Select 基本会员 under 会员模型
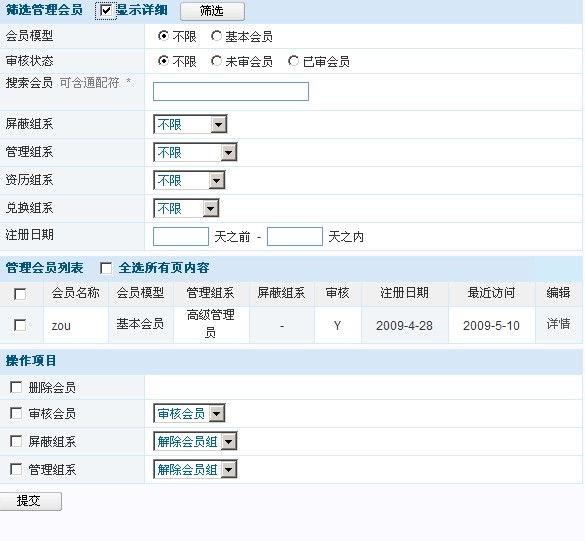Viewport: 585px width, 541px height. (216, 36)
